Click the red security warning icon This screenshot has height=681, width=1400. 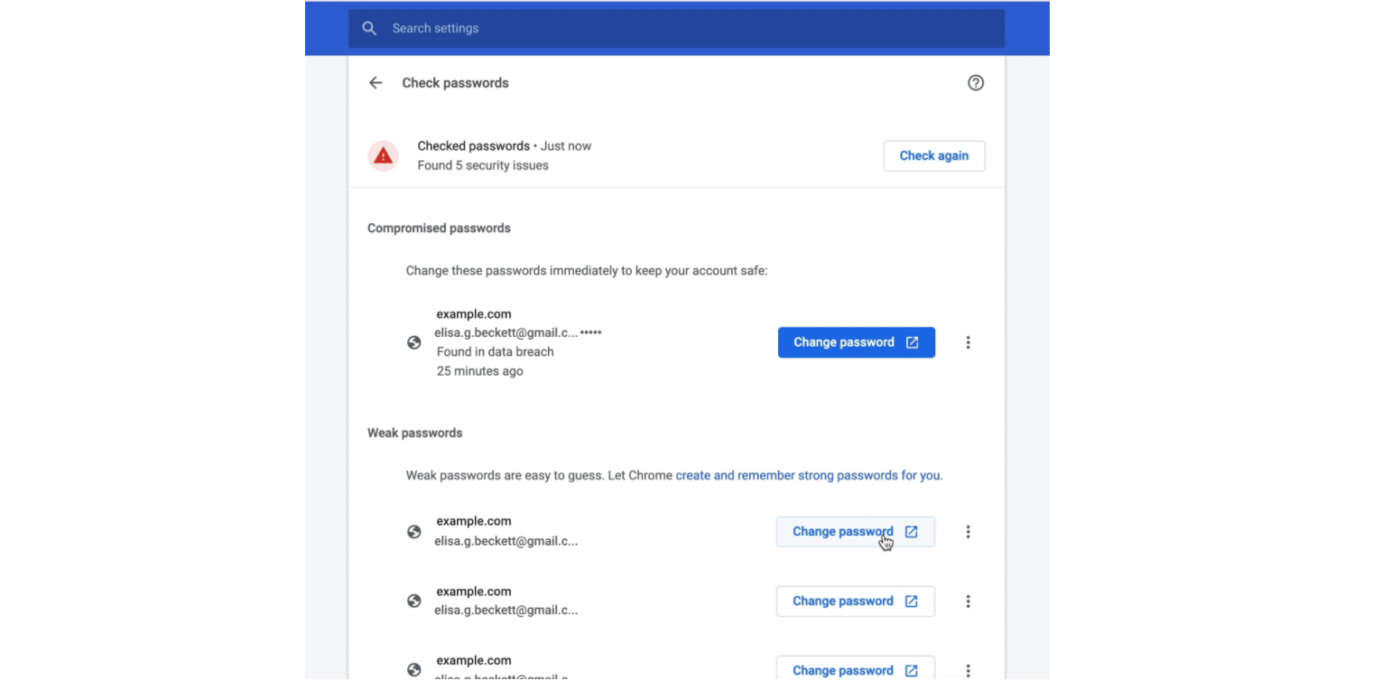[383, 155]
